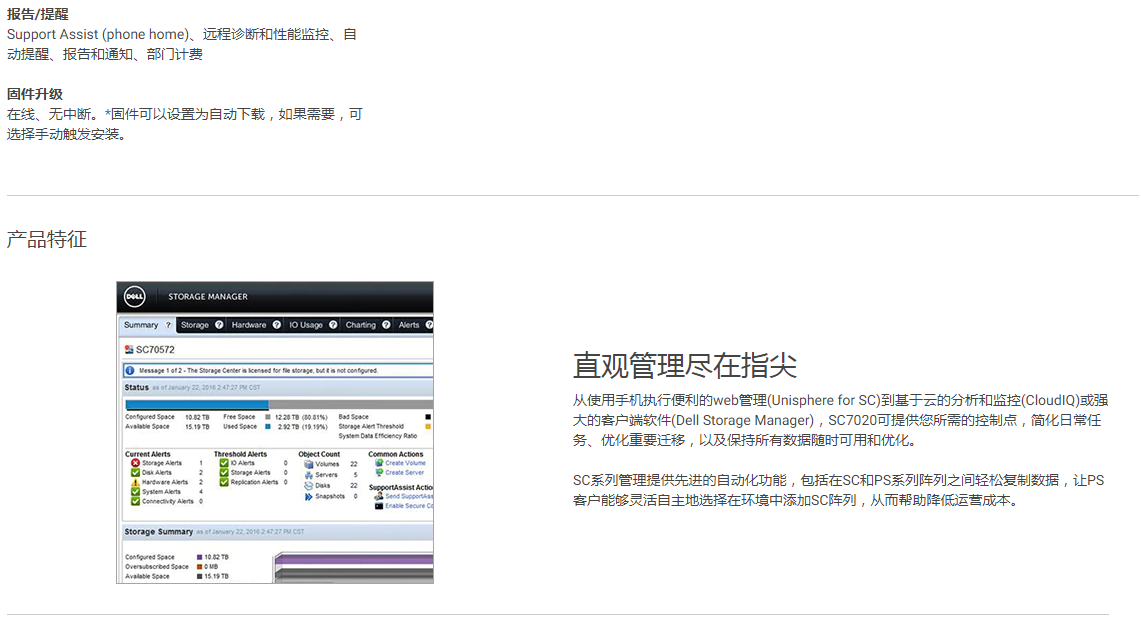This screenshot has height=623, width=1141.
Task: Click the '固件升级' heading
Action: pyautogui.click(x=35, y=94)
